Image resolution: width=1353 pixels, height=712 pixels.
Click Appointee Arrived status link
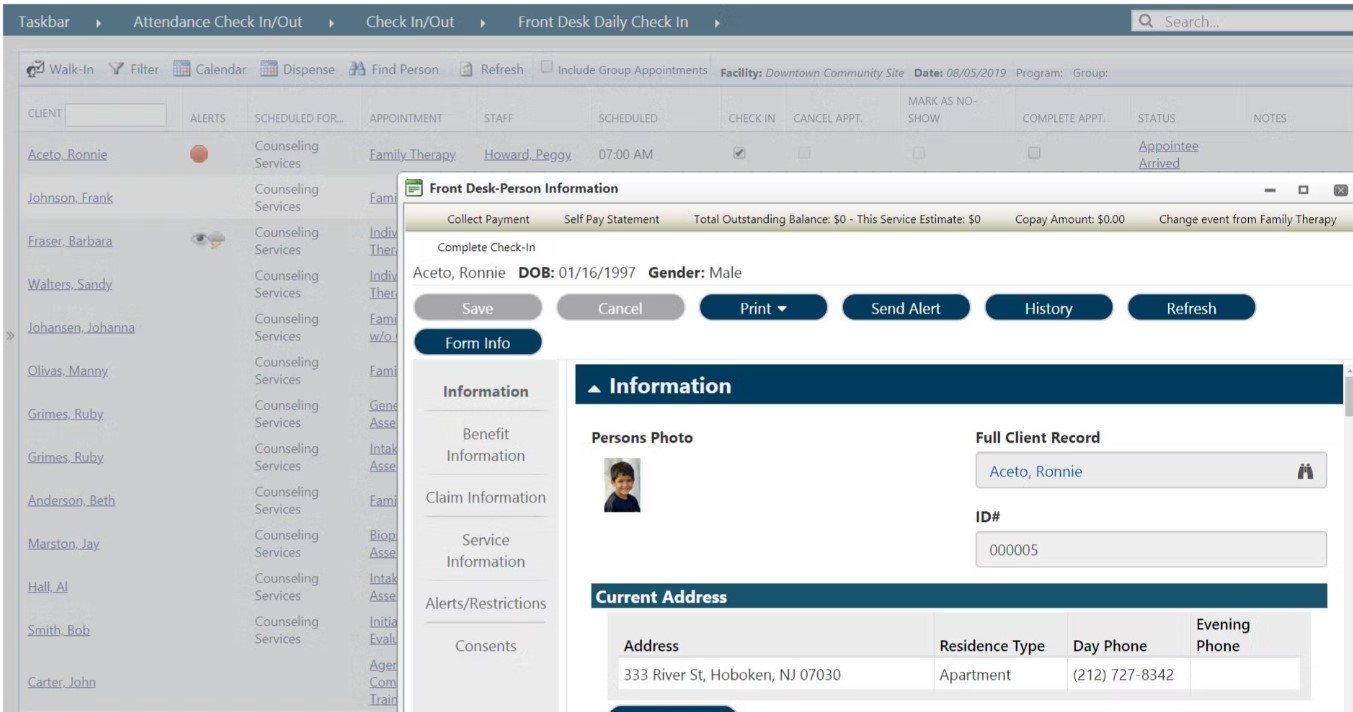pyautogui.click(x=1168, y=154)
